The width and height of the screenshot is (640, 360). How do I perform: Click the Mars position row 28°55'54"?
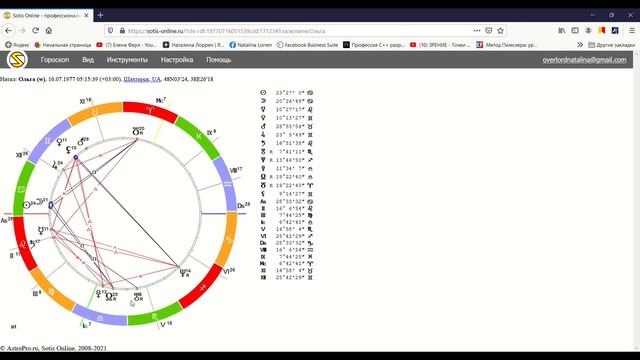(x=287, y=126)
